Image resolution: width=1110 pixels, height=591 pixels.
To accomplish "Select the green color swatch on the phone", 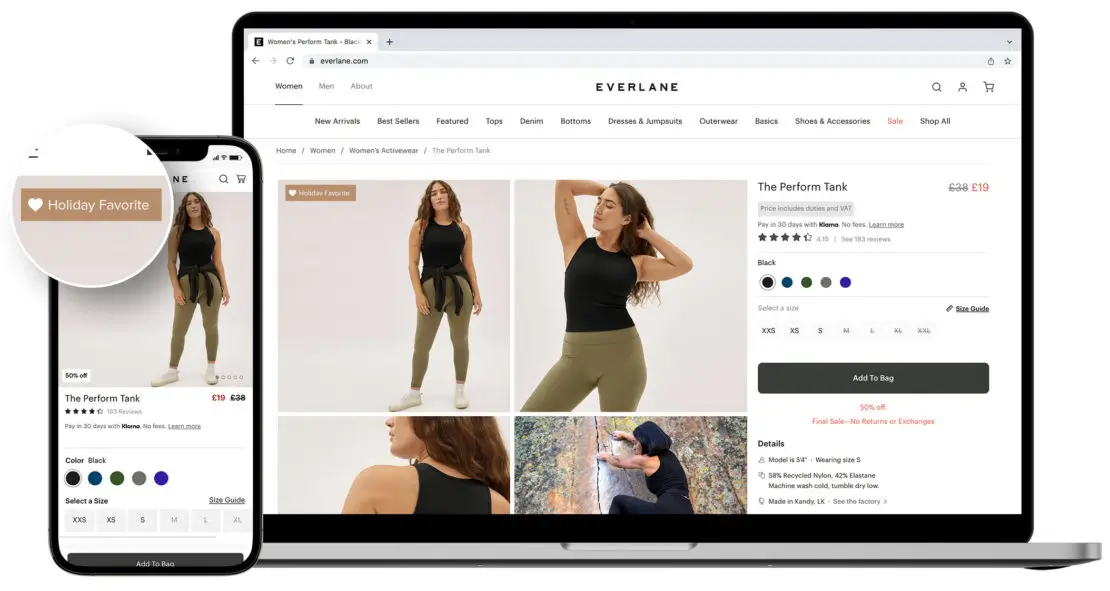I will 117,478.
